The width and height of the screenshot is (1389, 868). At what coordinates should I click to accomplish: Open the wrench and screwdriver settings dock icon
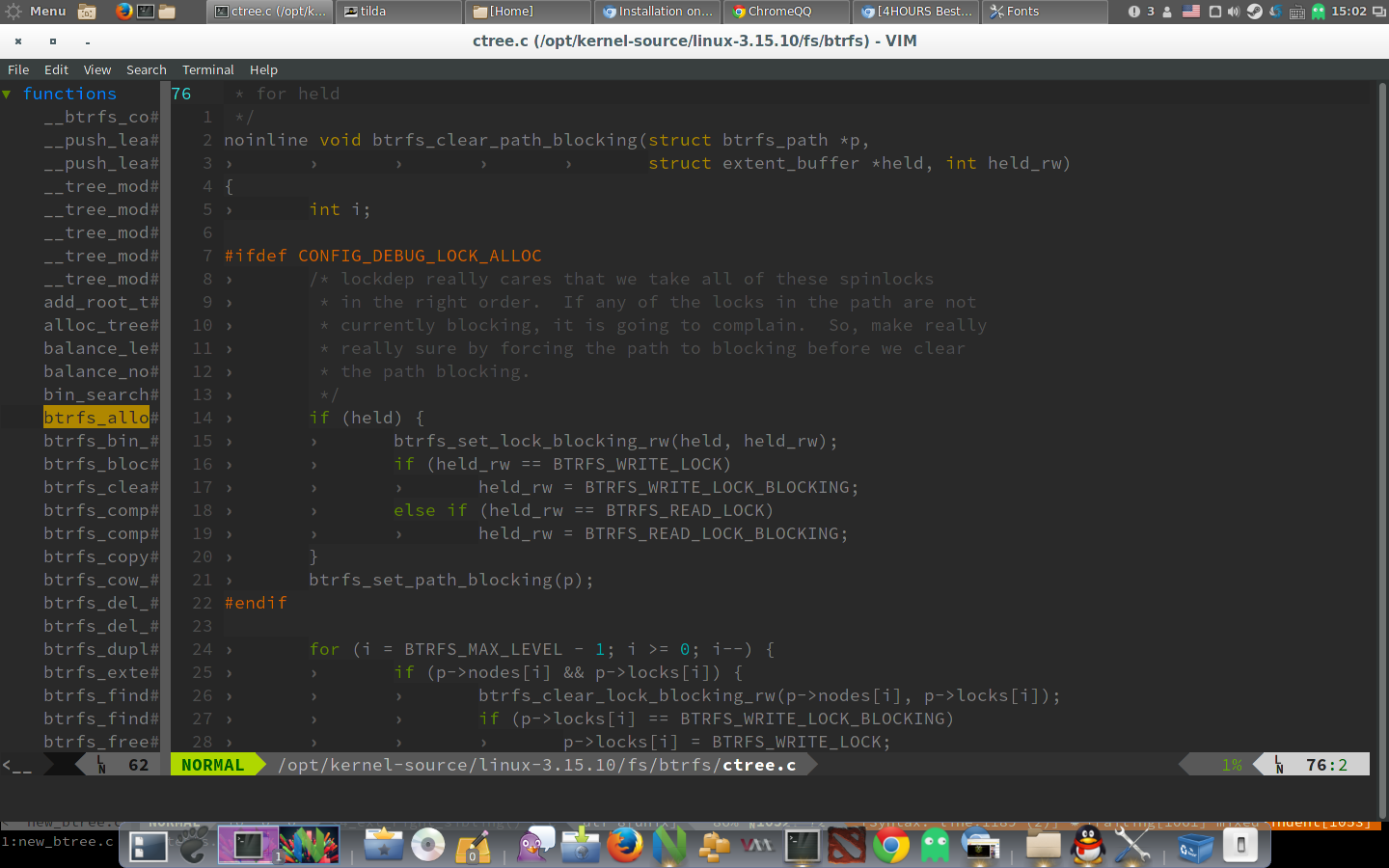tap(1132, 846)
